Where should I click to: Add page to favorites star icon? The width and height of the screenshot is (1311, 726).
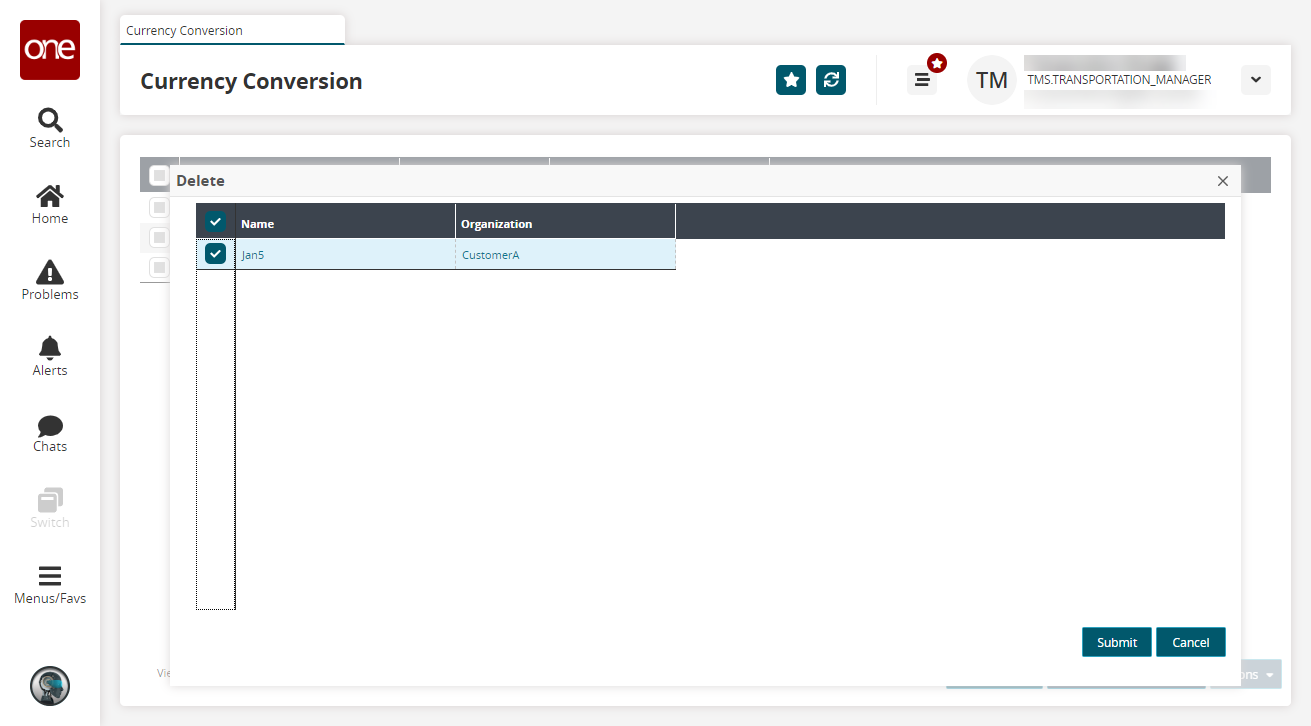pos(791,80)
